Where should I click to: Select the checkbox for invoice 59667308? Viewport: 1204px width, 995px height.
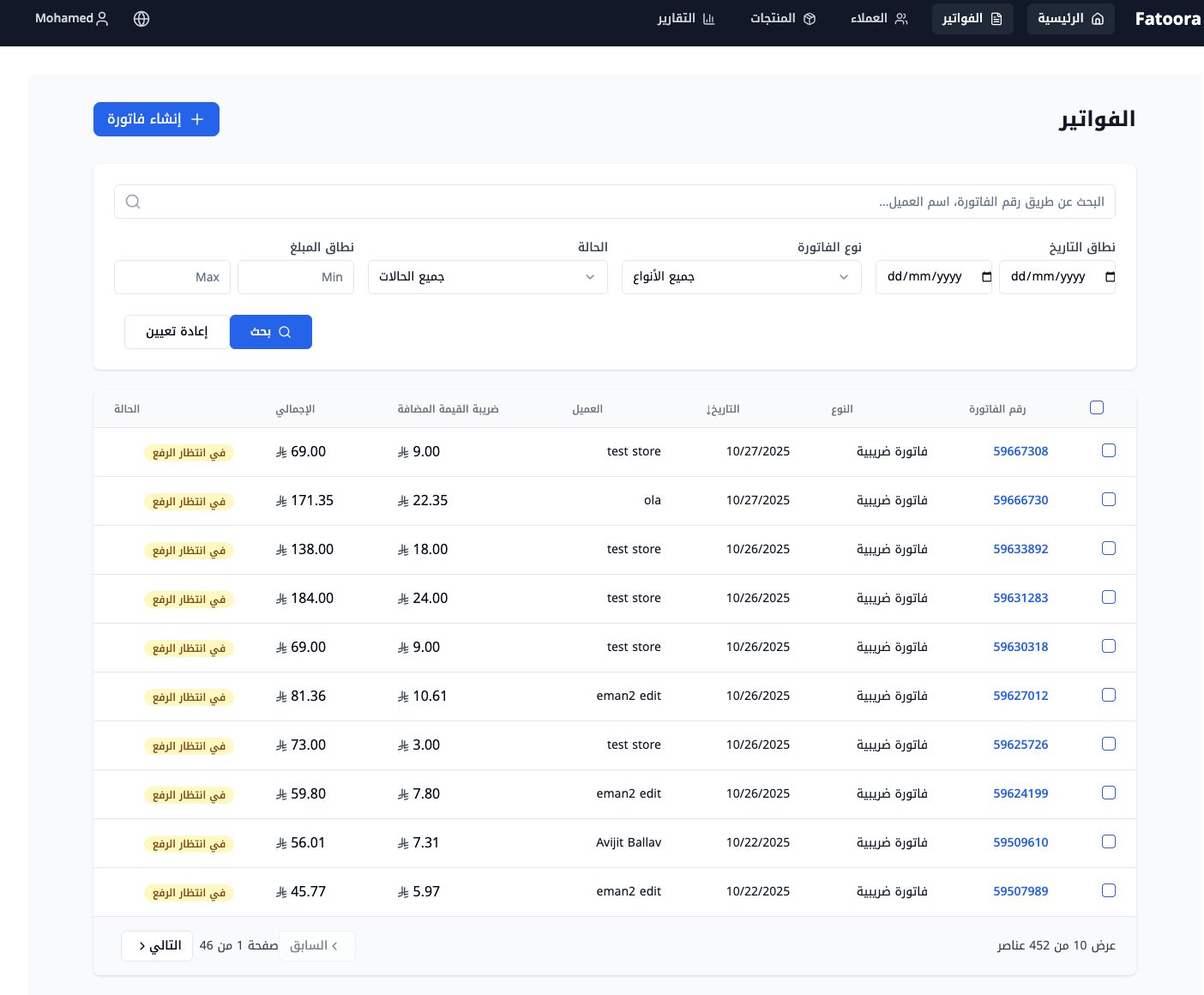1108,450
